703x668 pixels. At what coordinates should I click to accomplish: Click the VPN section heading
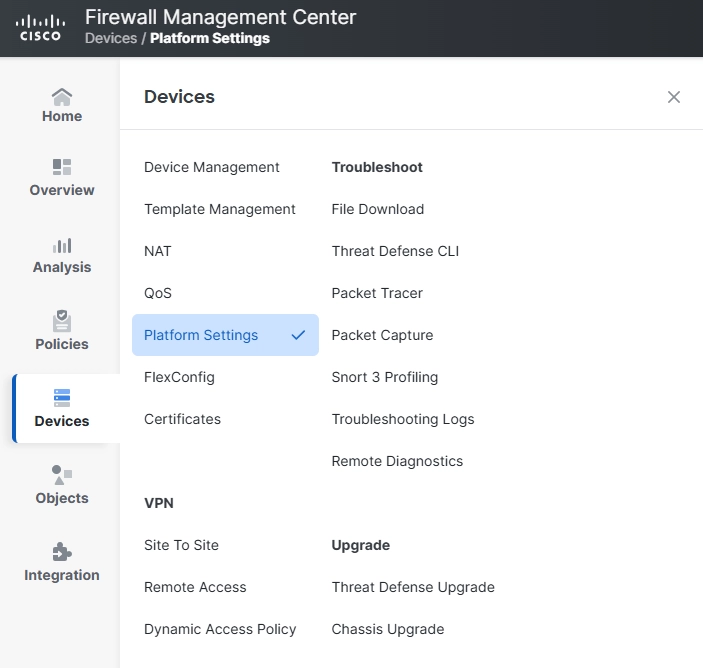159,503
